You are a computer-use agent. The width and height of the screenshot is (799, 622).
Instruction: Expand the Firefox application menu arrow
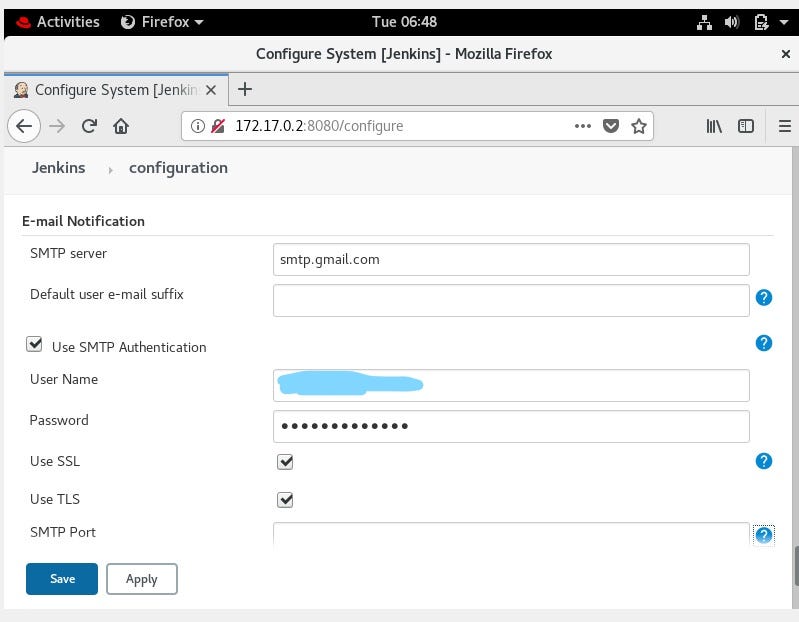[x=199, y=22]
